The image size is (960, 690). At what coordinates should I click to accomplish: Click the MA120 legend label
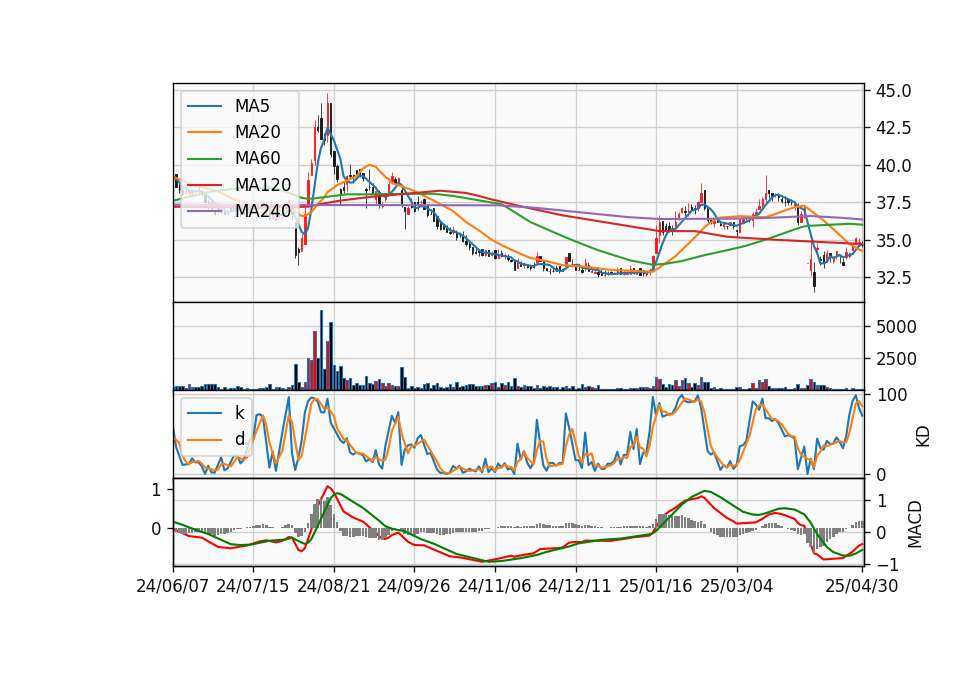click(263, 184)
